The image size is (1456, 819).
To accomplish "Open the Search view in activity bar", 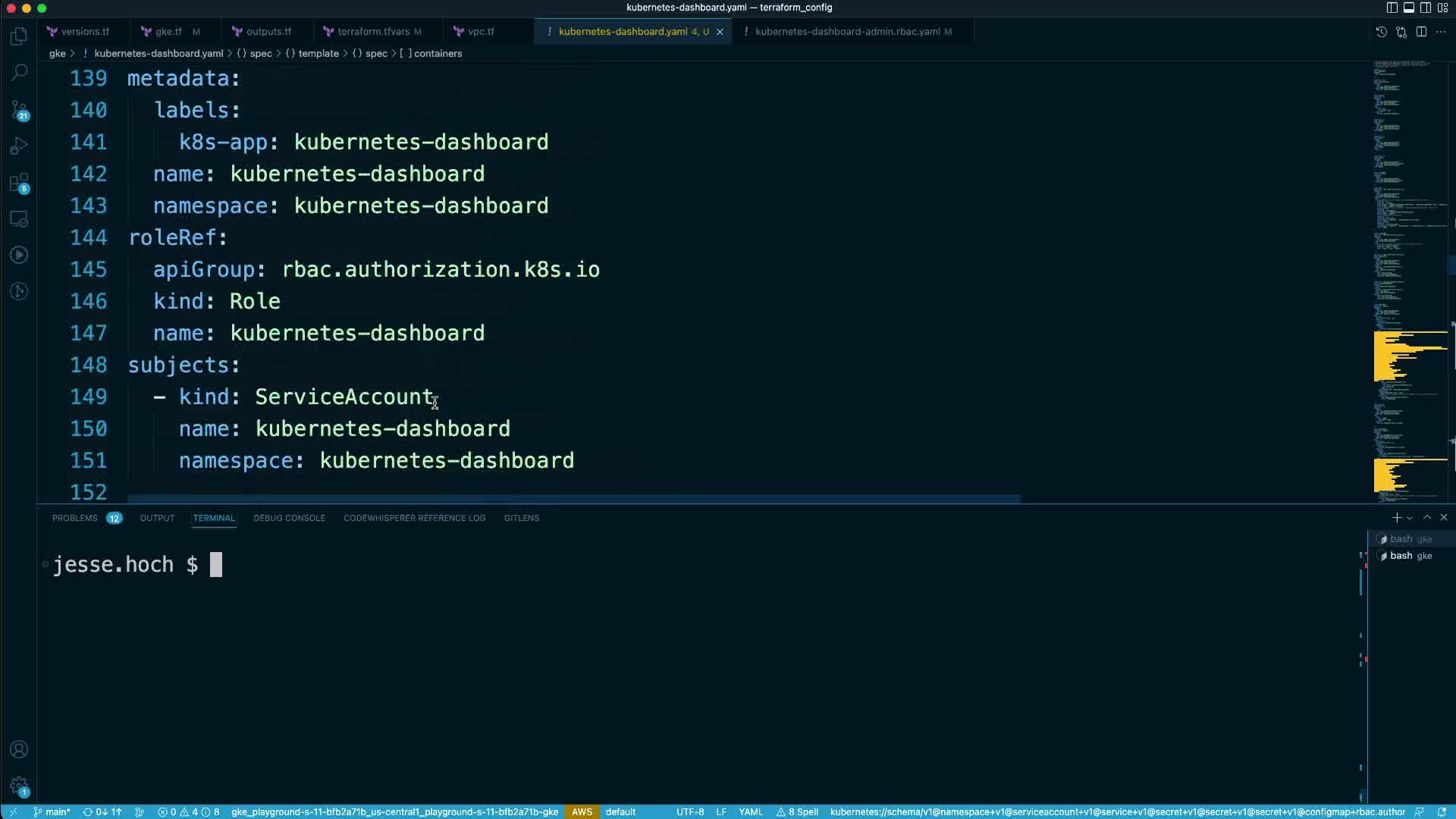I will coord(19,73).
